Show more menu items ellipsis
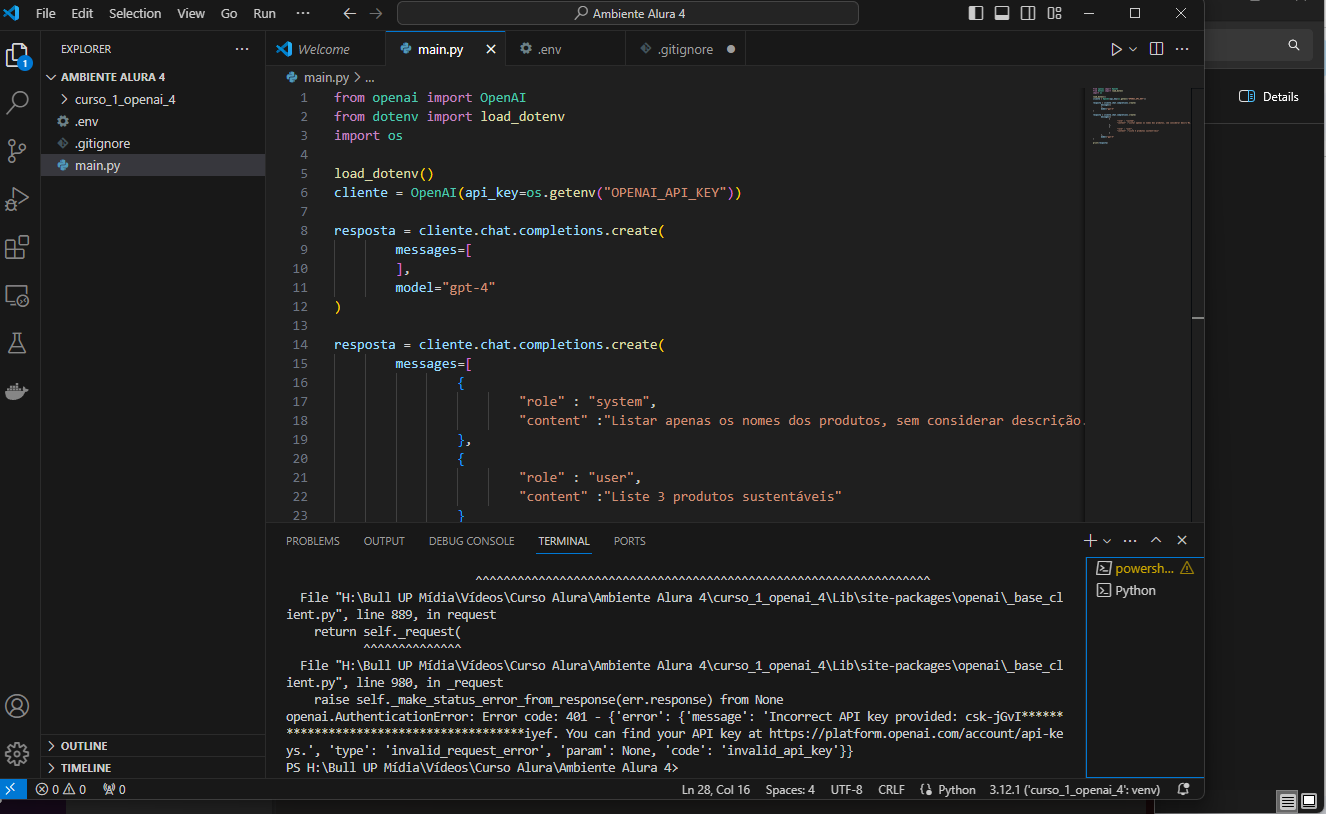The image size is (1326, 814). point(303,14)
